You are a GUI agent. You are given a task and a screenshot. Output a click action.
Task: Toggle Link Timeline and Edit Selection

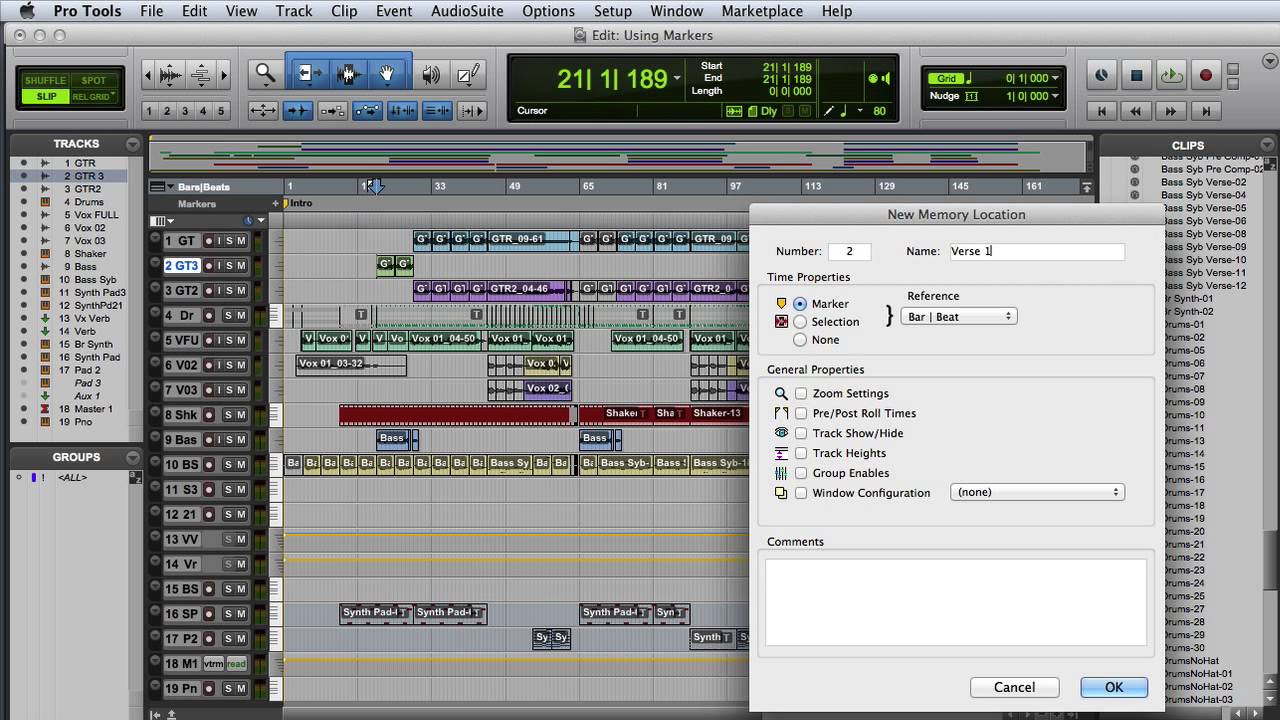tap(401, 111)
